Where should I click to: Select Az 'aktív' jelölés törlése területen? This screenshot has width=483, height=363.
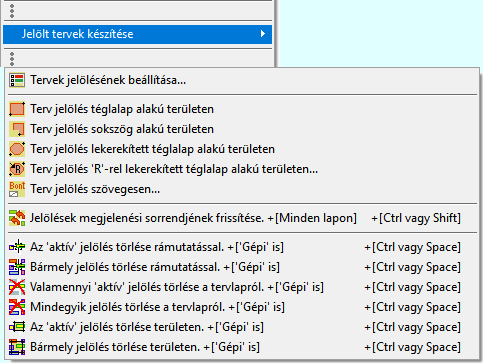(x=243, y=327)
